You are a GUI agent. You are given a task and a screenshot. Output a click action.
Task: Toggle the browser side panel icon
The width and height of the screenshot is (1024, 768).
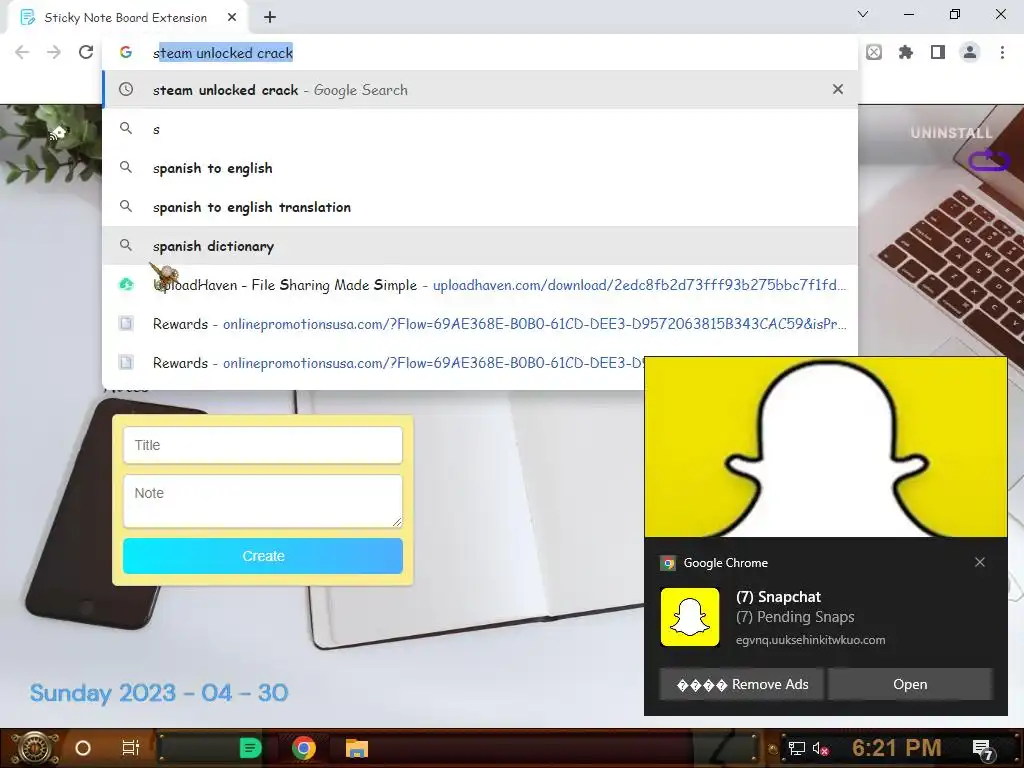coord(938,52)
